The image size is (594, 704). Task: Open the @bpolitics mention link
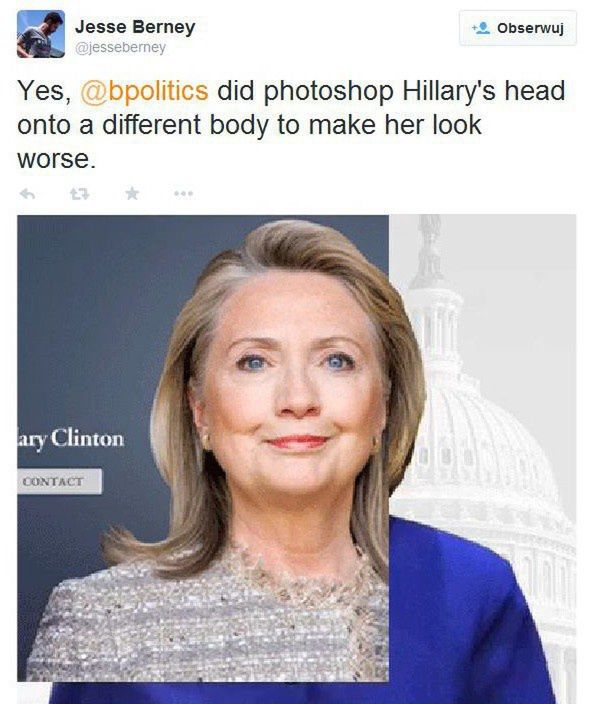click(x=144, y=91)
